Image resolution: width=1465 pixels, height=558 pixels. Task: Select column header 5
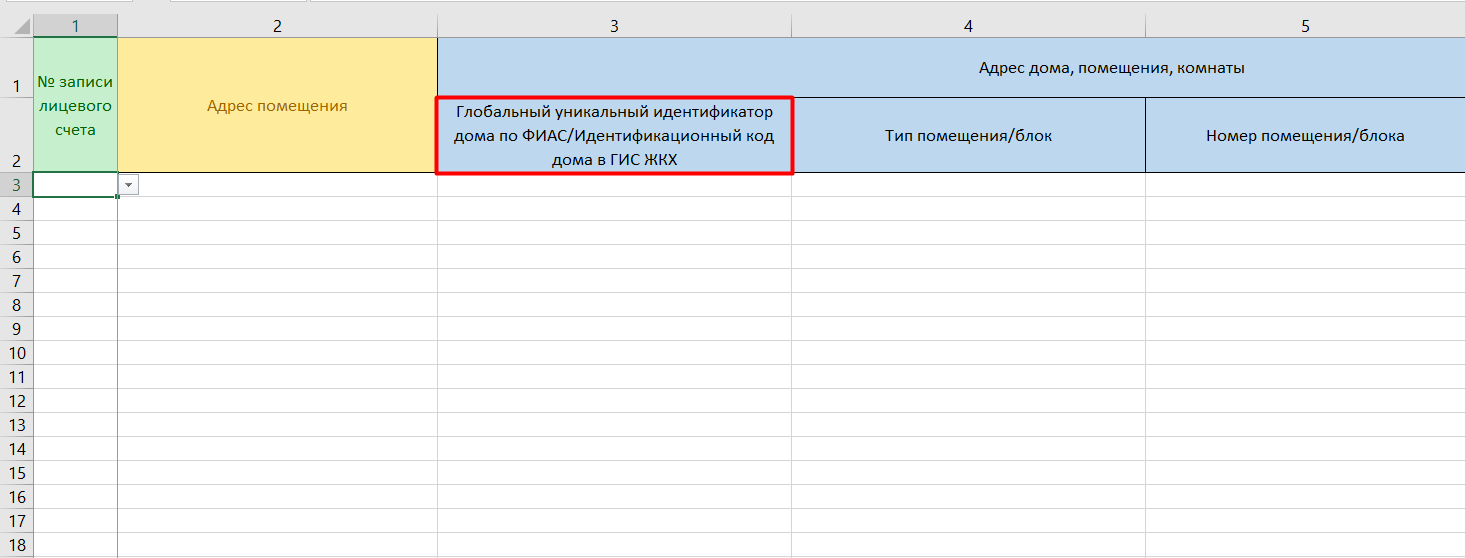click(x=1305, y=26)
